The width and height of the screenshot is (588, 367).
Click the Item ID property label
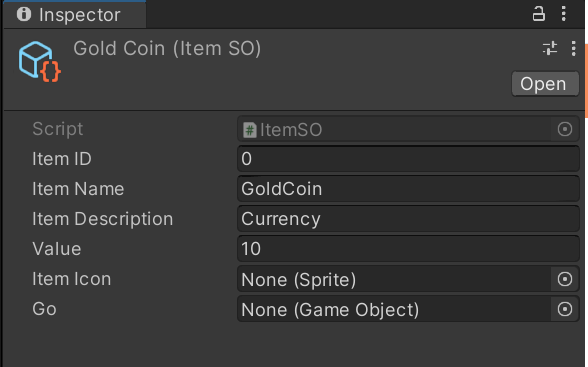pyautogui.click(x=62, y=159)
